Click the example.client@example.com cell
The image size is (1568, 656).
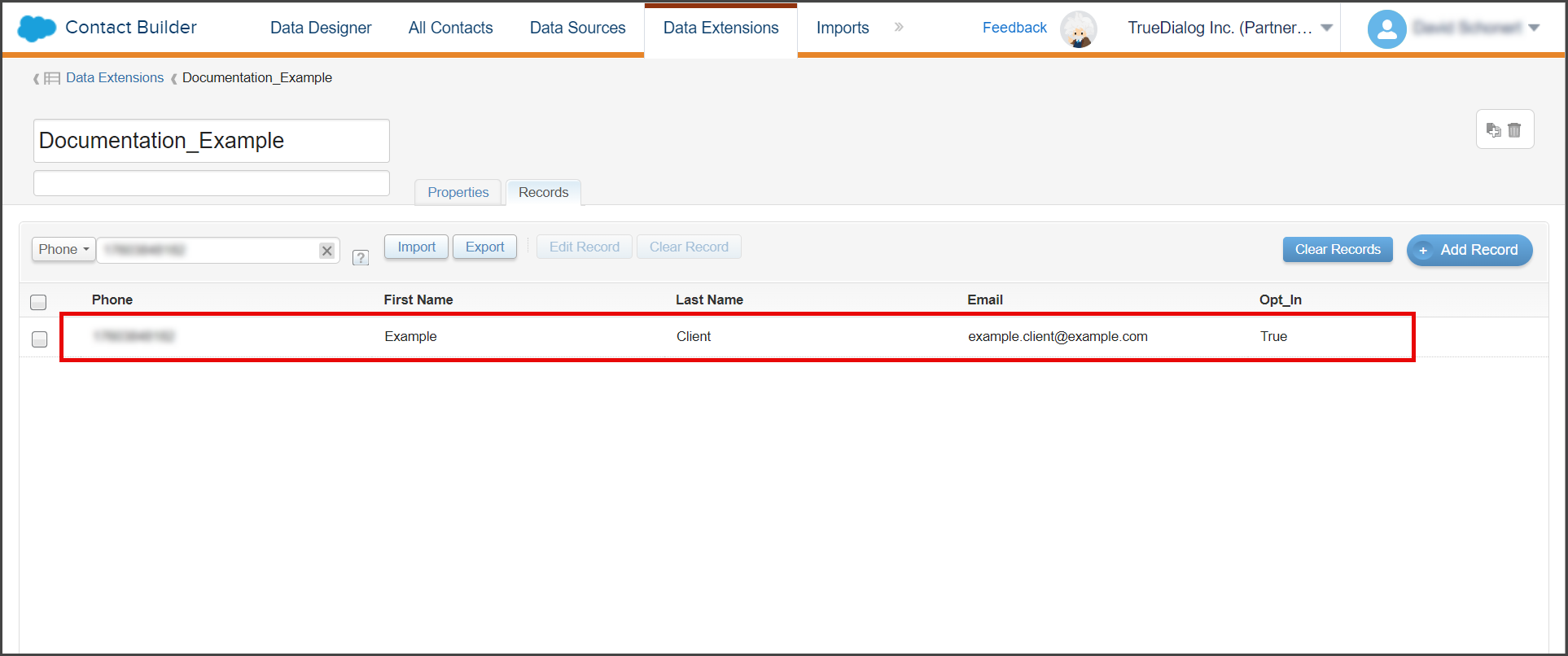[x=1058, y=336]
